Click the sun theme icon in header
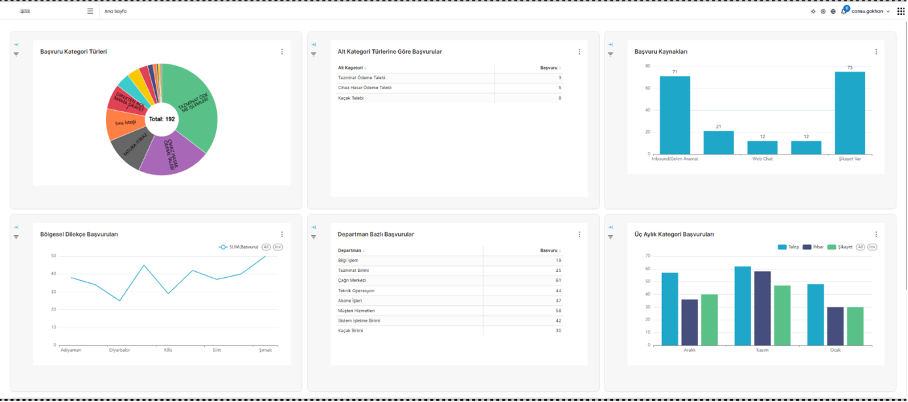908x402 pixels. coord(813,12)
